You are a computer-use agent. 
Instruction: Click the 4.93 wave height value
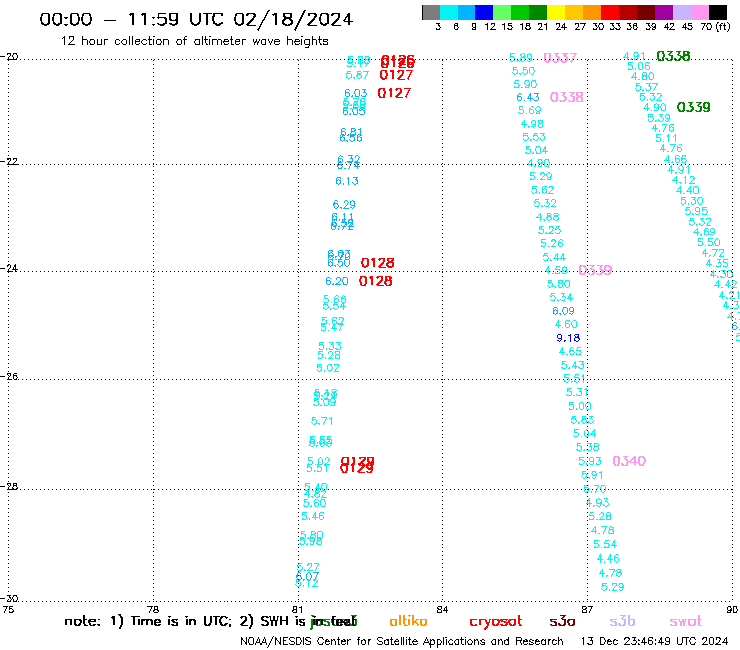pyautogui.click(x=597, y=503)
